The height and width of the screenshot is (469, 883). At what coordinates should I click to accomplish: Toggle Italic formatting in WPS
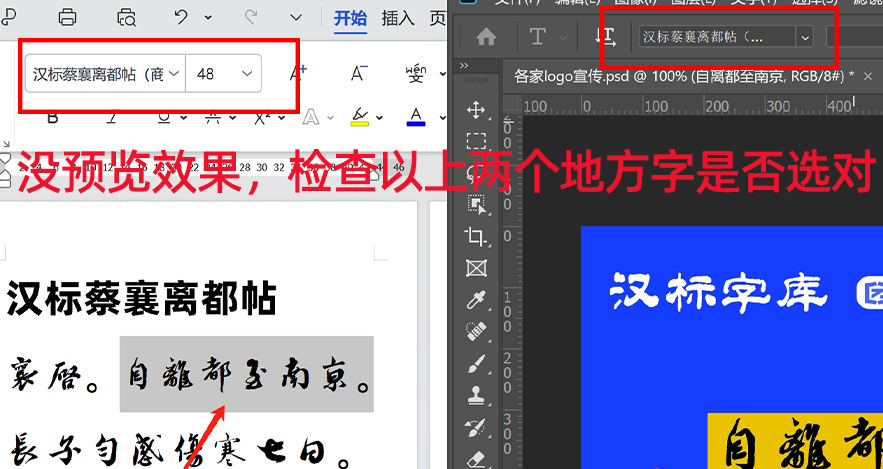point(112,117)
